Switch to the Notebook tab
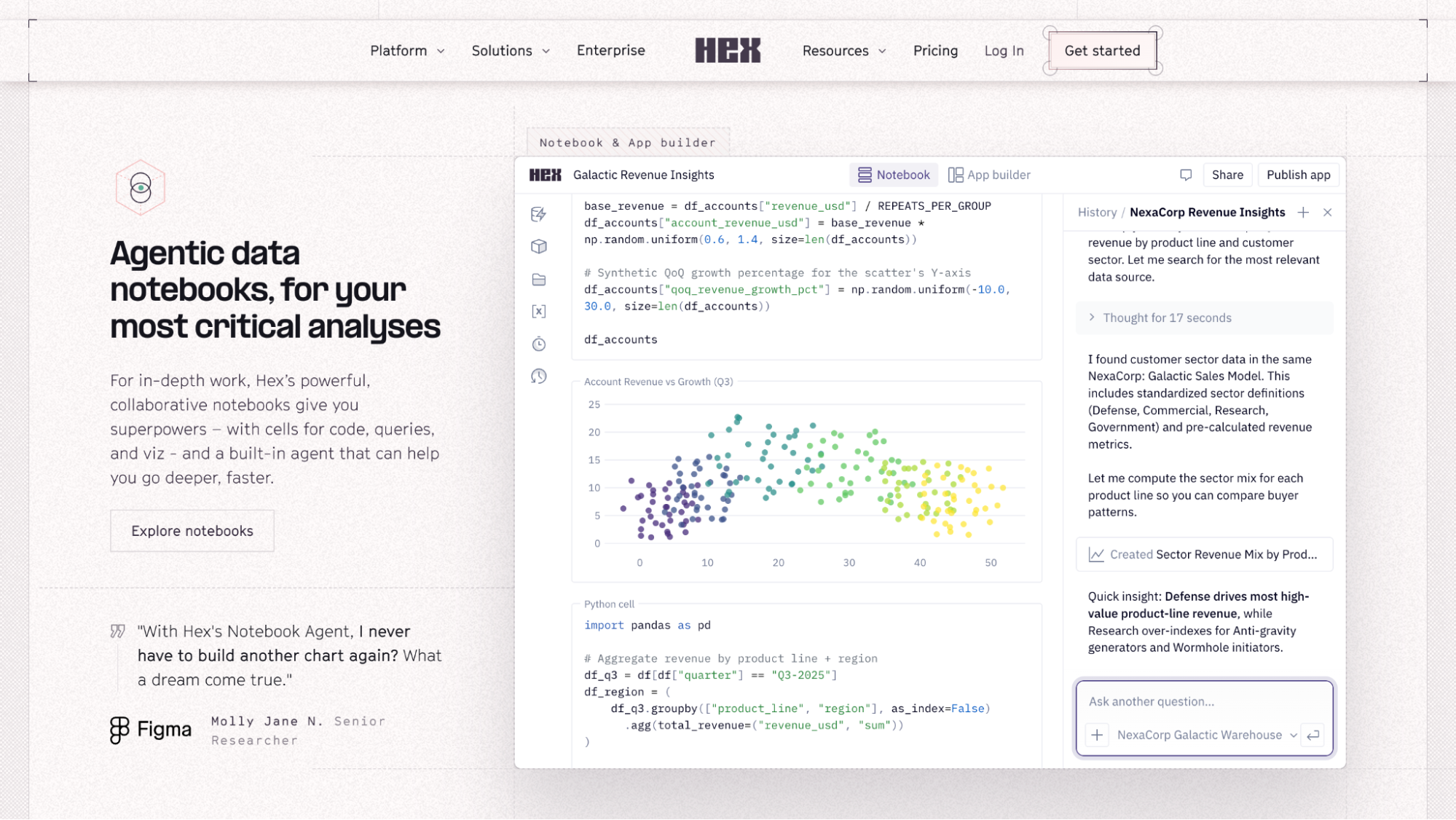 coord(894,175)
